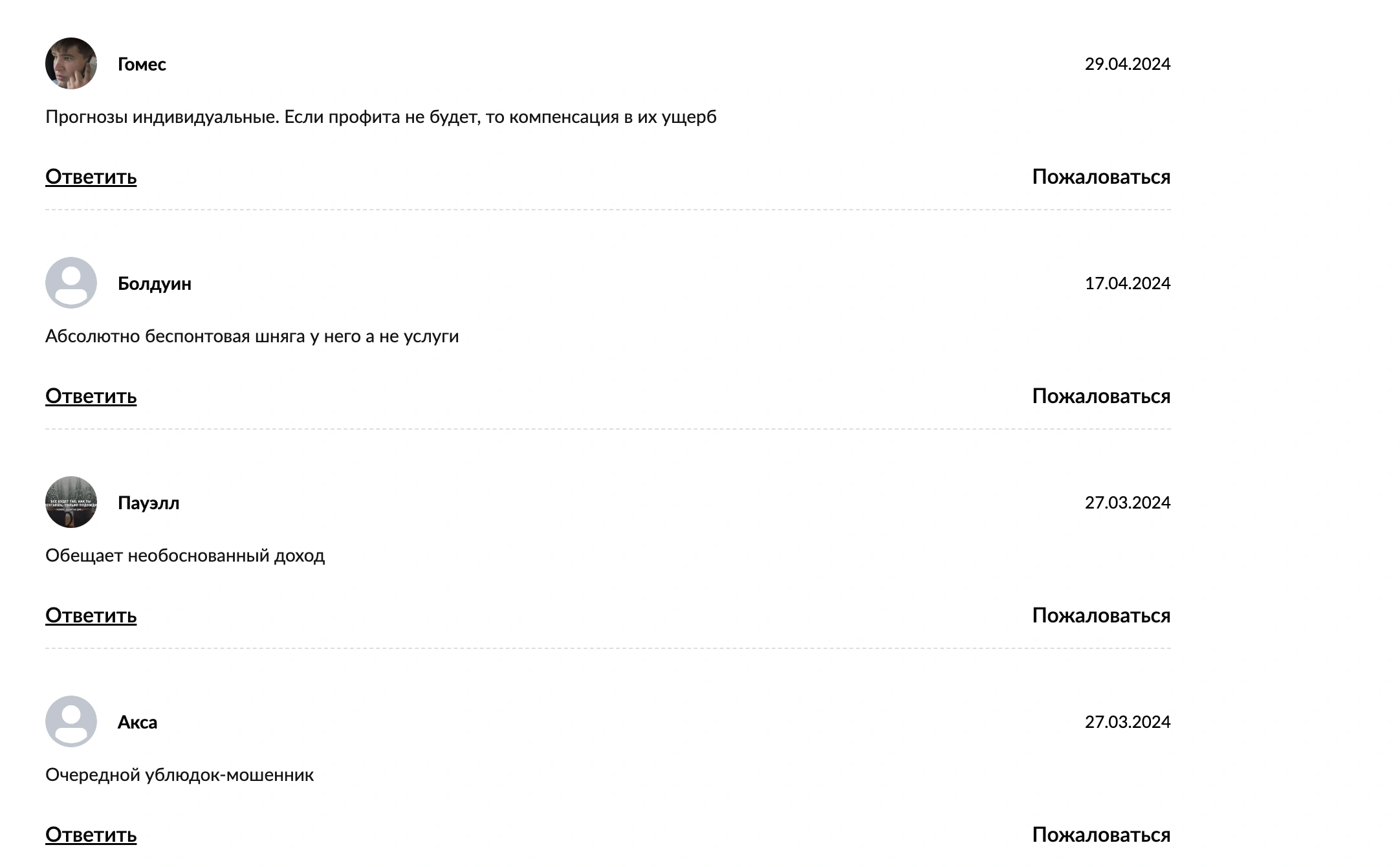Click the comment text about необоснованный доход
Image resolution: width=1400 pixels, height=867 pixels.
185,556
